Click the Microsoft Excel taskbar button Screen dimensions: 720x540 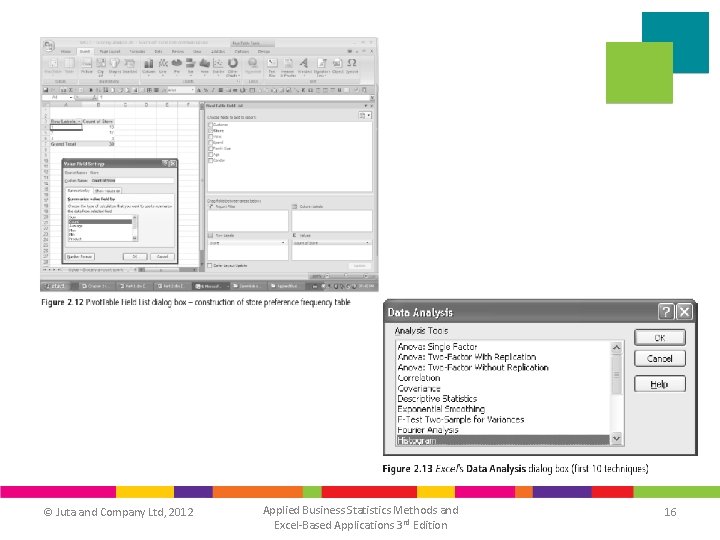(x=210, y=286)
